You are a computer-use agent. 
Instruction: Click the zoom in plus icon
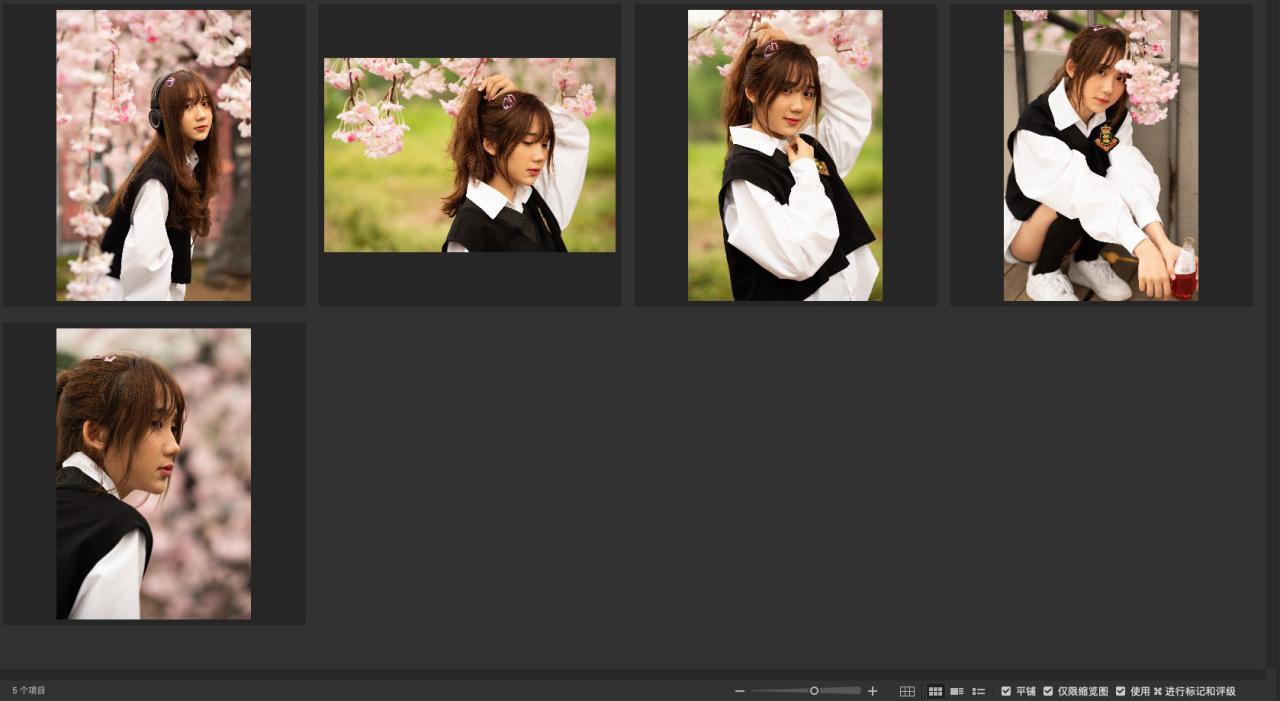(x=872, y=691)
